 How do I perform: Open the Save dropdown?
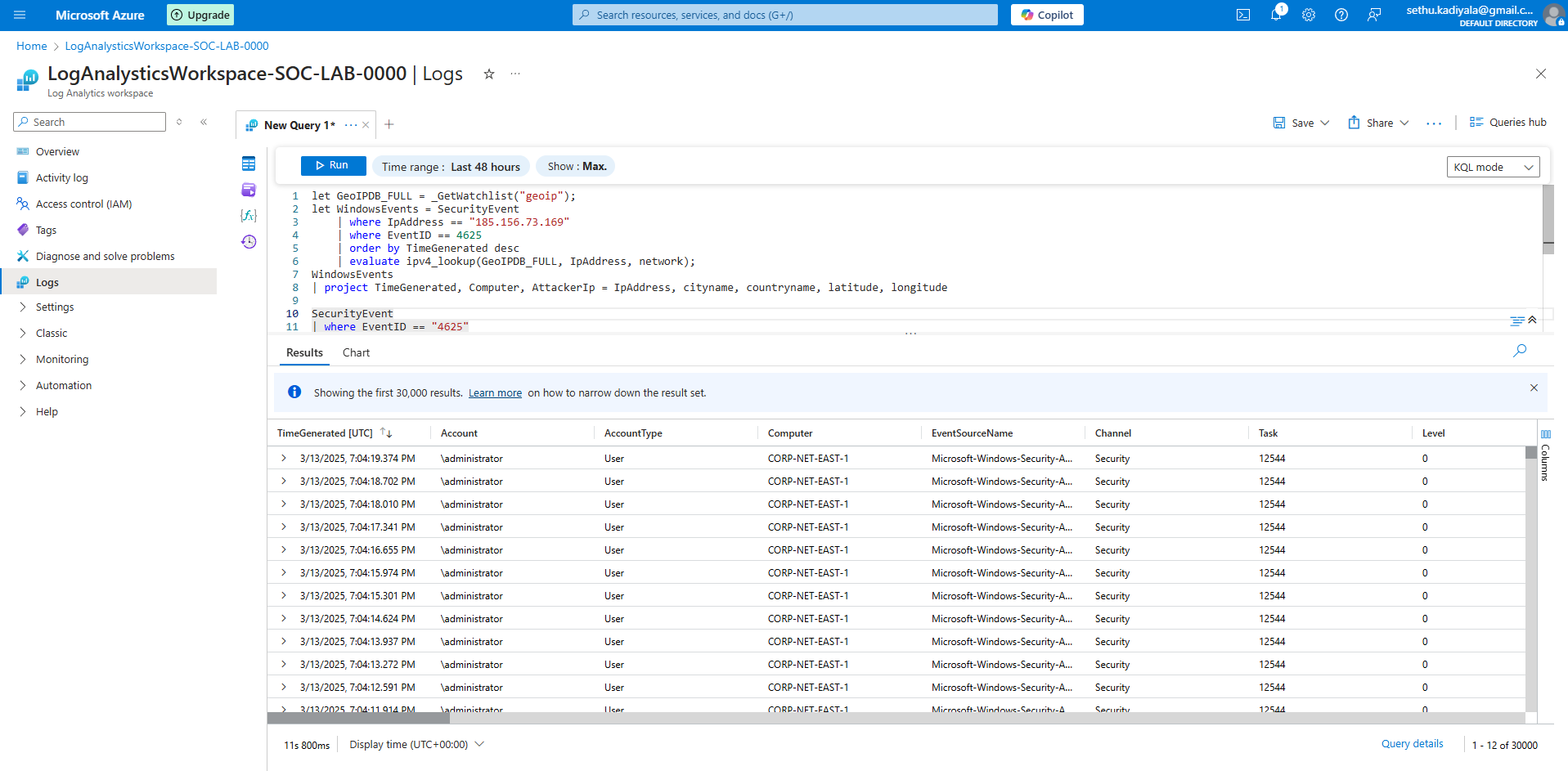[x=1301, y=123]
